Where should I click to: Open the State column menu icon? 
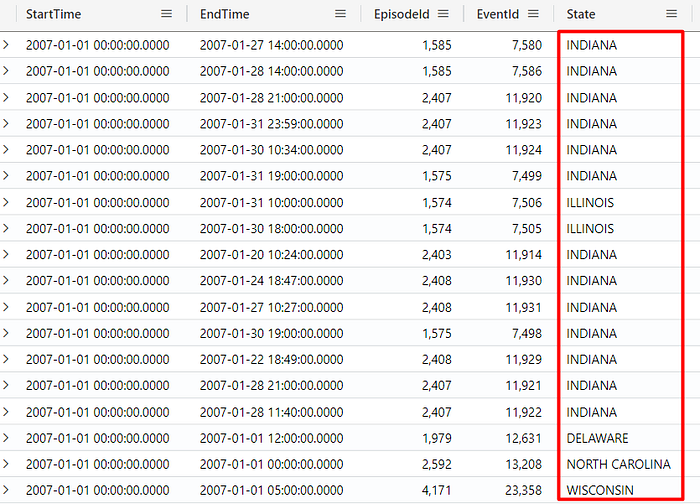(672, 14)
